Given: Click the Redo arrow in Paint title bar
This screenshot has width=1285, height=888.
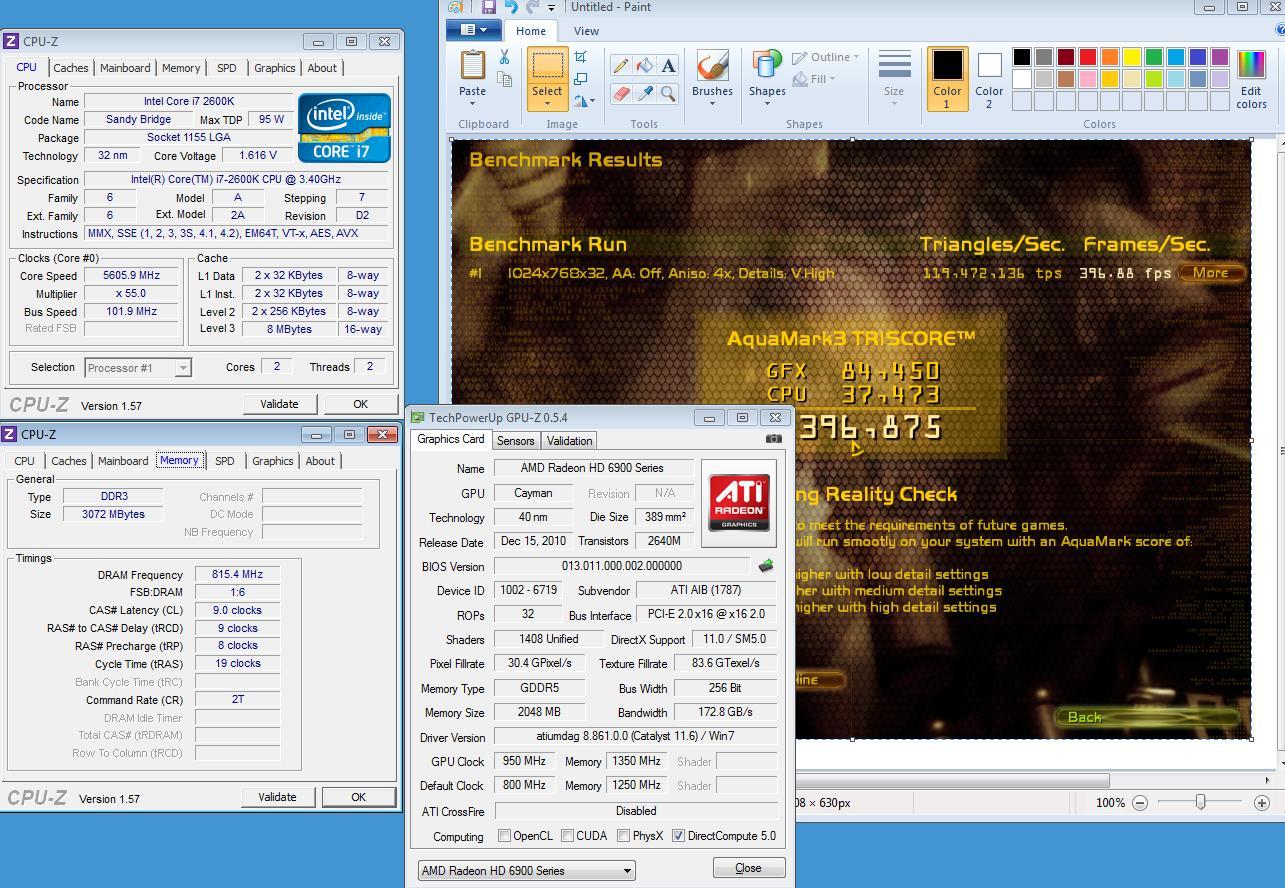Looking at the screenshot, I should [532, 7].
